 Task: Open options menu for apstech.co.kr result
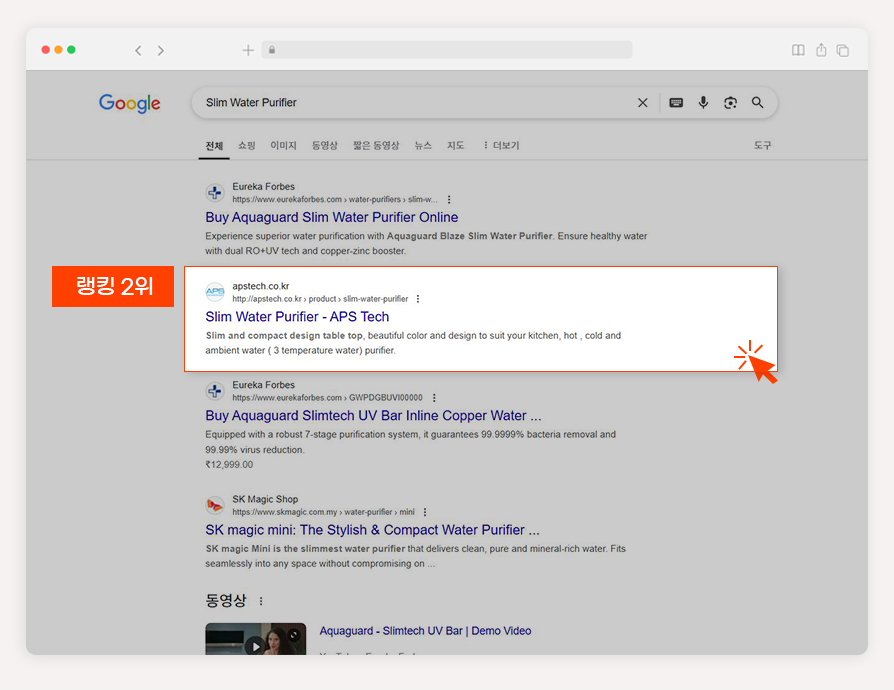(x=418, y=299)
